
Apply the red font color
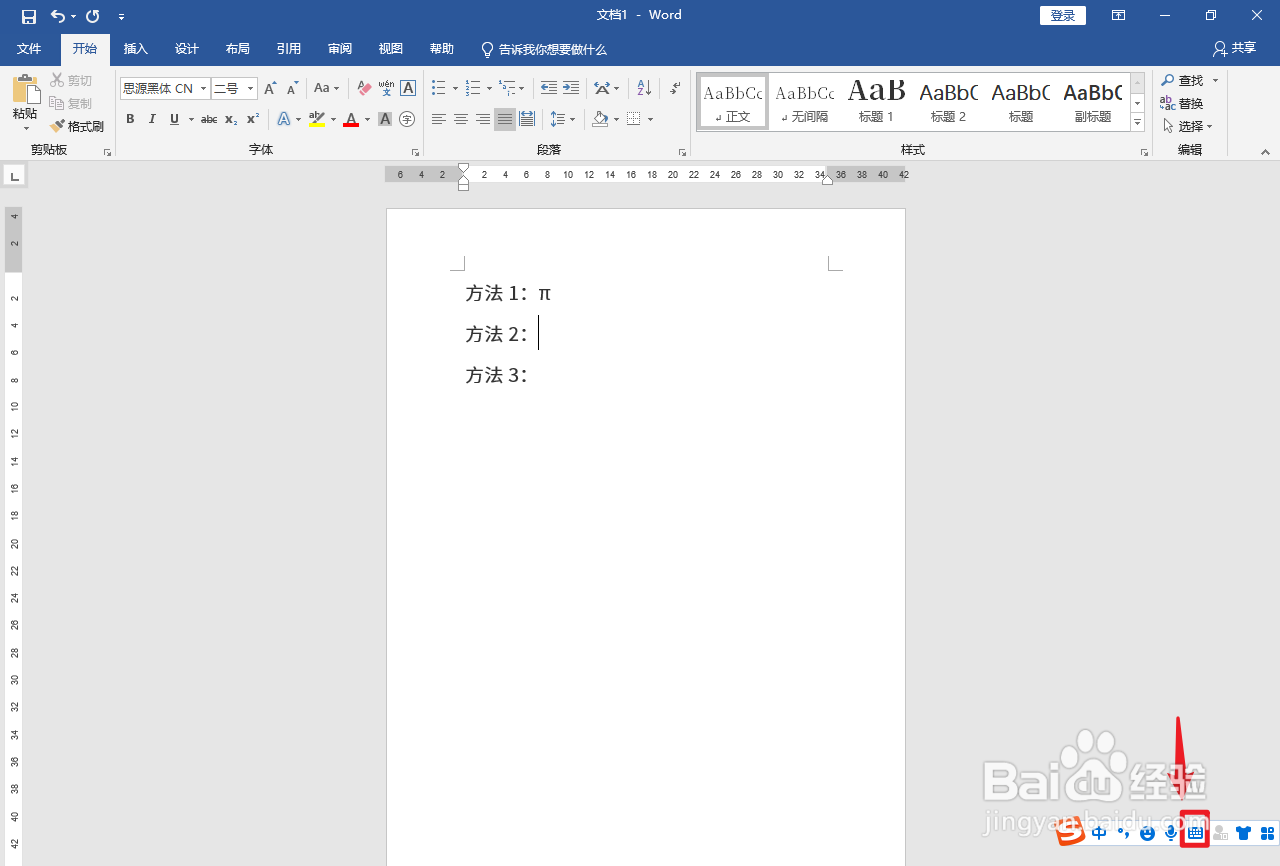coord(351,119)
